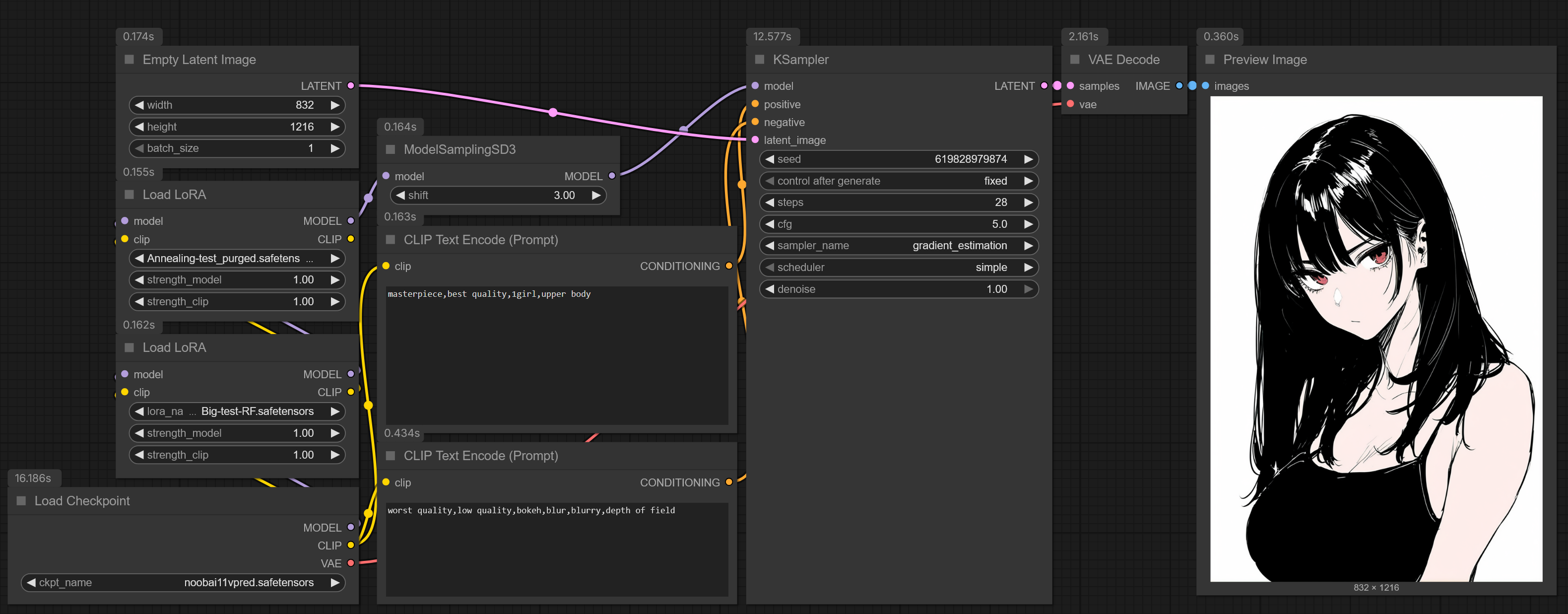Screen dimensions: 1568x614
Task: Open the scheduler simple dropdown
Action: pos(899,268)
